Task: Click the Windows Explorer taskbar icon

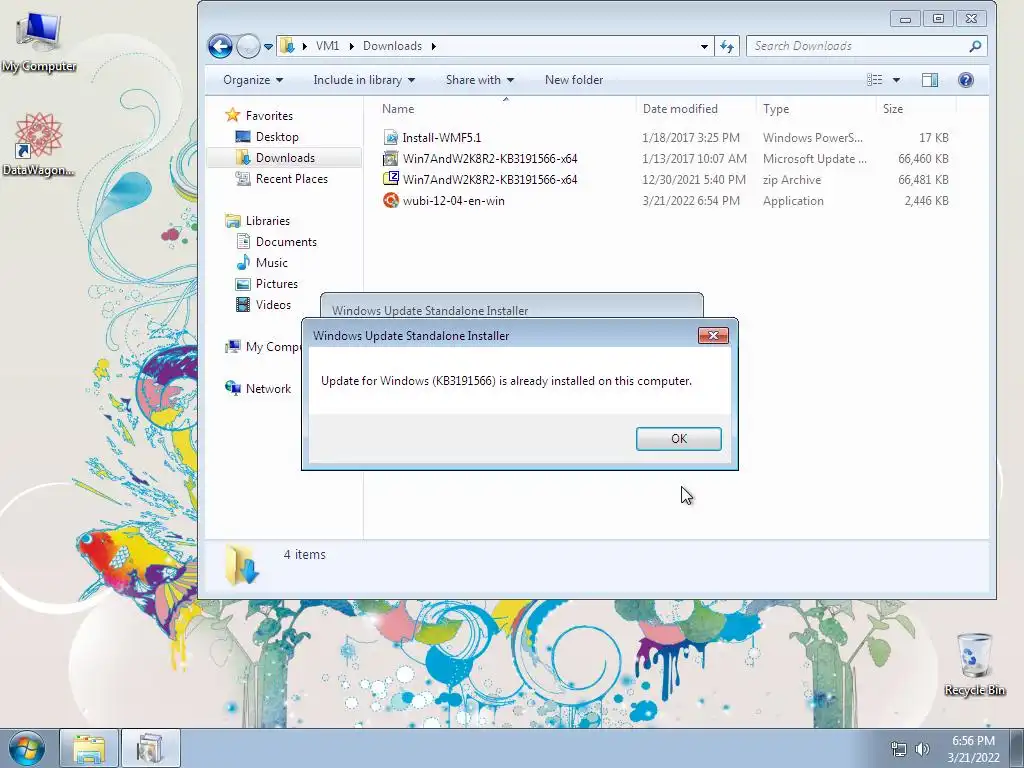Action: 89,748
